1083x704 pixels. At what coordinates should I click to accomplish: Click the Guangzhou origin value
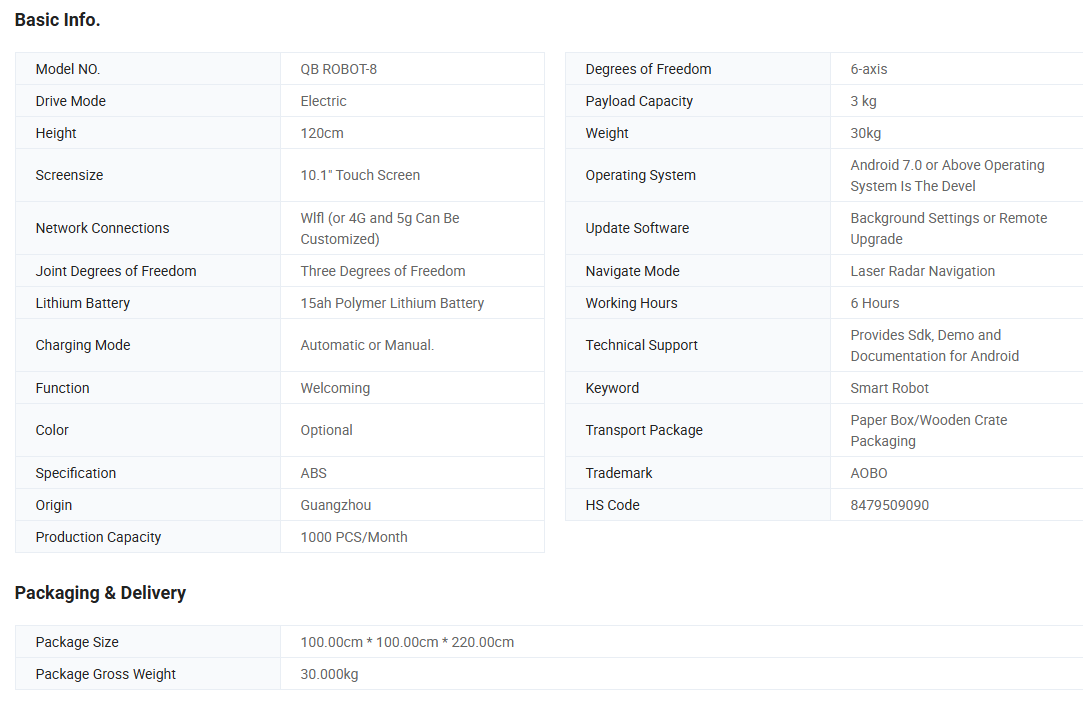click(335, 505)
